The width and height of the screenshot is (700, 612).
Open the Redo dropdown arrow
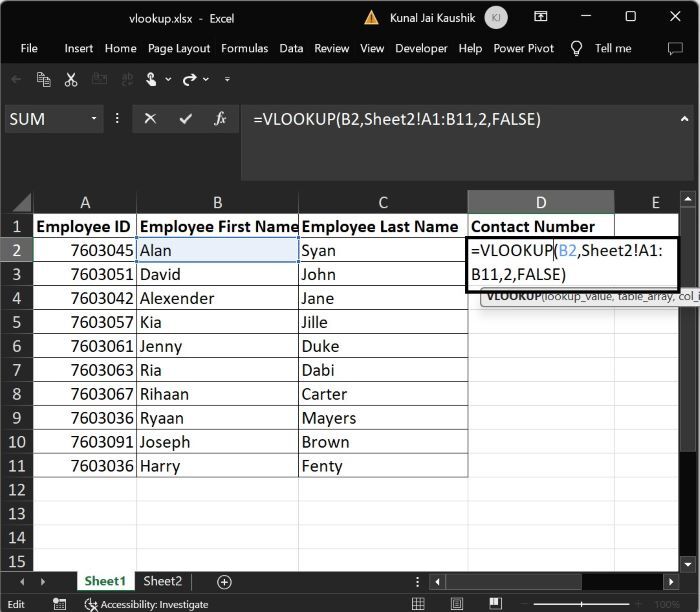[206, 79]
